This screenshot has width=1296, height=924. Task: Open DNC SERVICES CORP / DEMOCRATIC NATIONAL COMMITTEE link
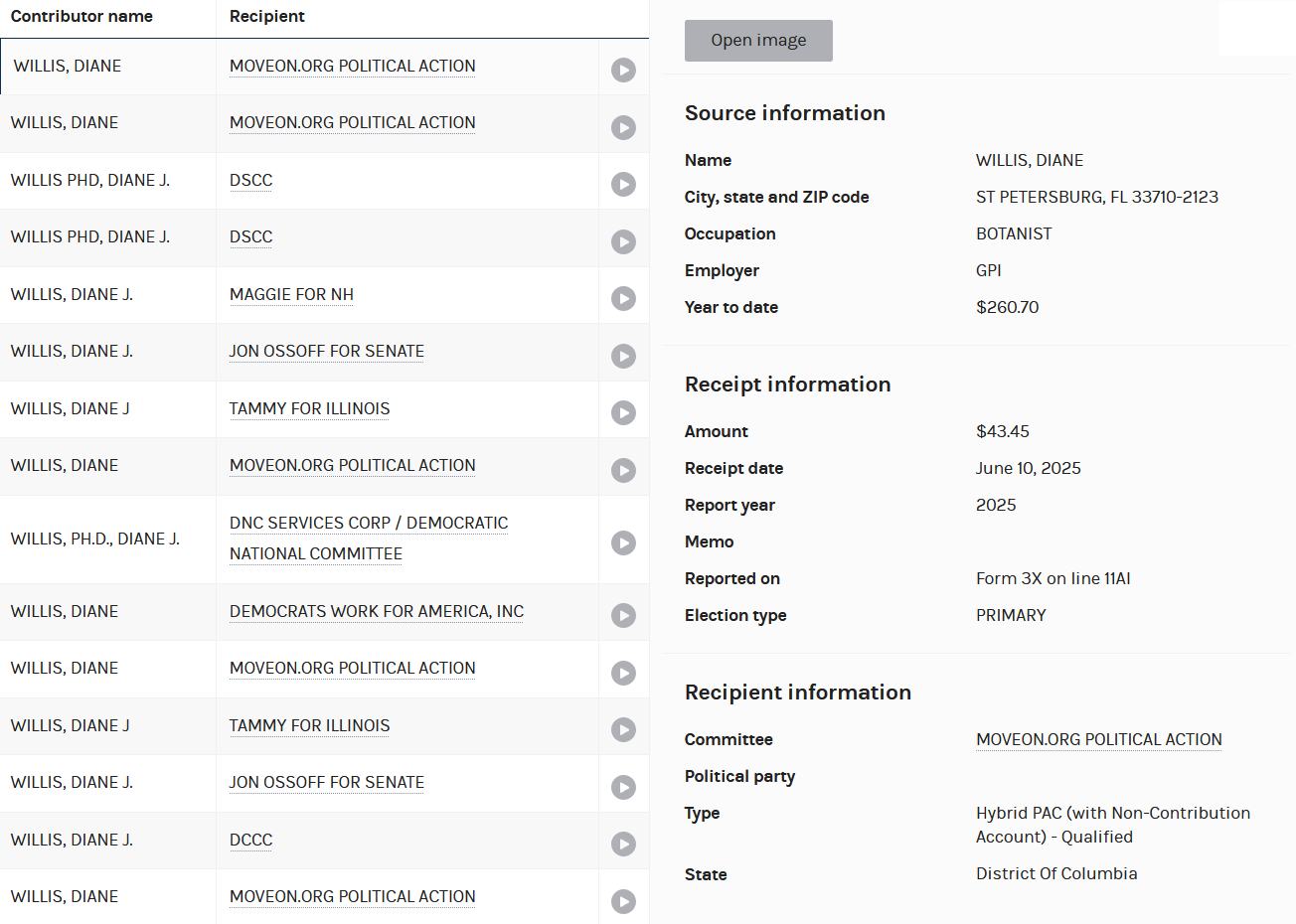tap(369, 538)
